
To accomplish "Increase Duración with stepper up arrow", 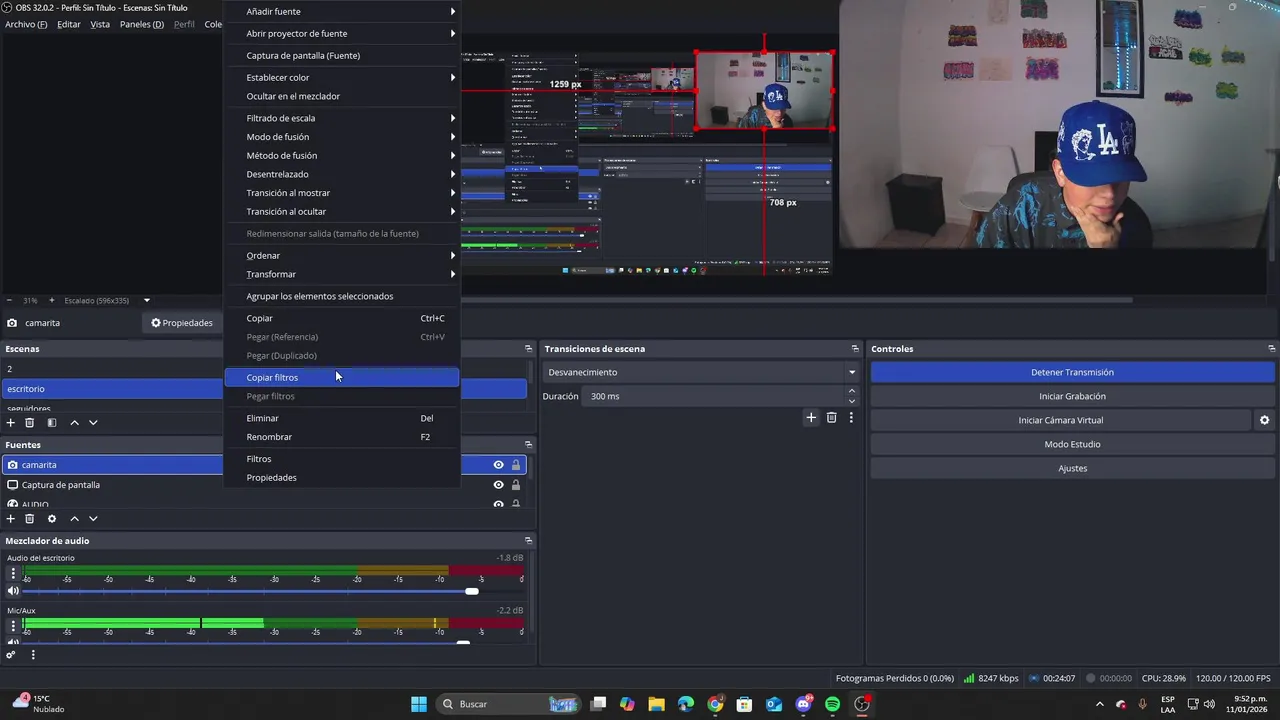I will point(852,391).
